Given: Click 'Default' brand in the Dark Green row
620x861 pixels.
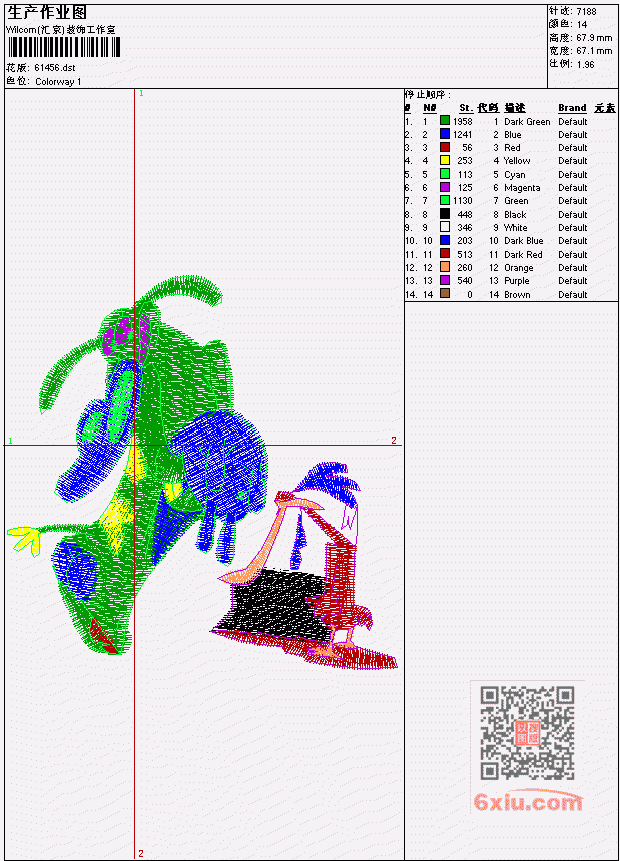Looking at the screenshot, I should click(573, 121).
